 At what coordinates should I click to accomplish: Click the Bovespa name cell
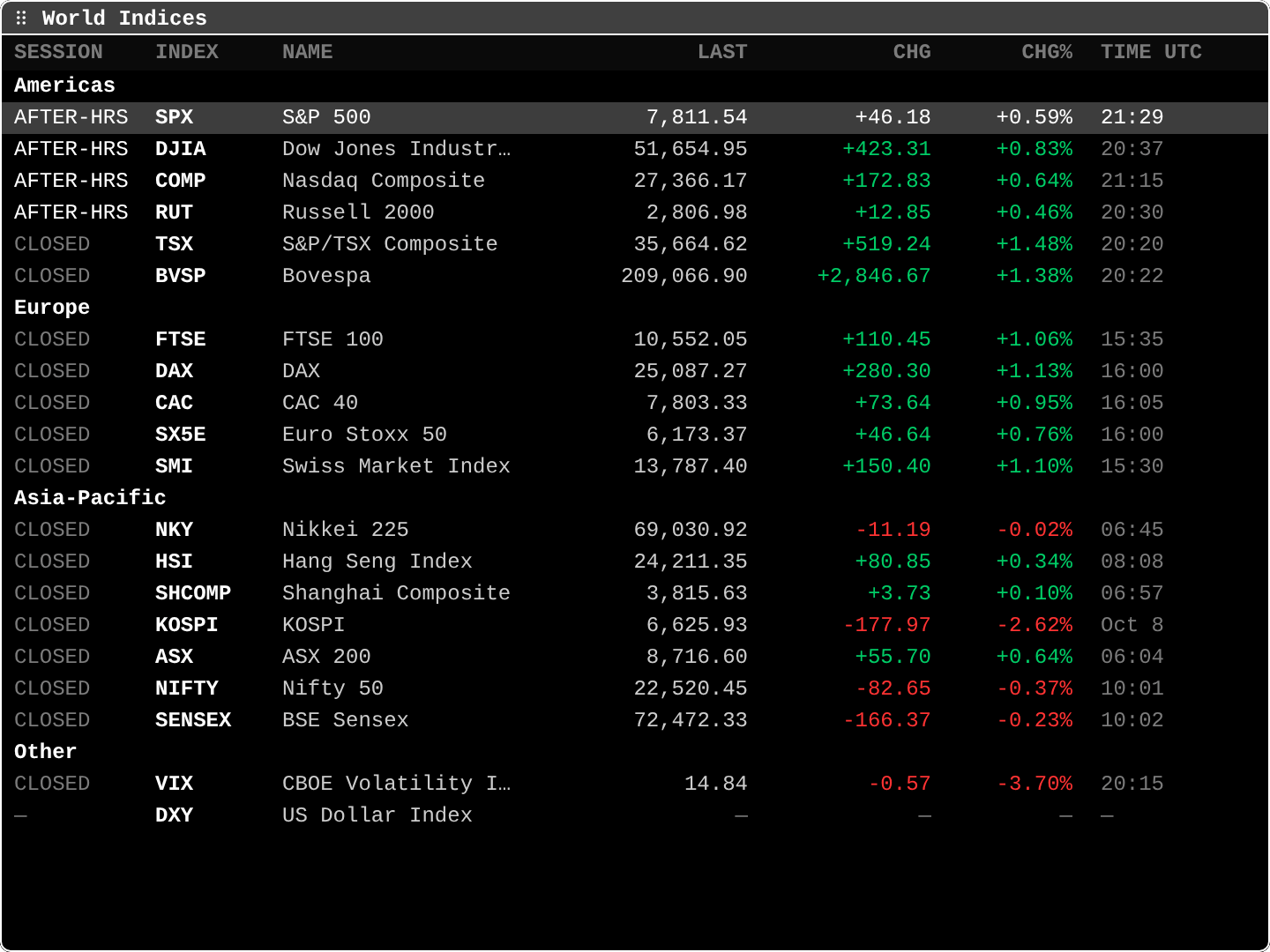[326, 276]
